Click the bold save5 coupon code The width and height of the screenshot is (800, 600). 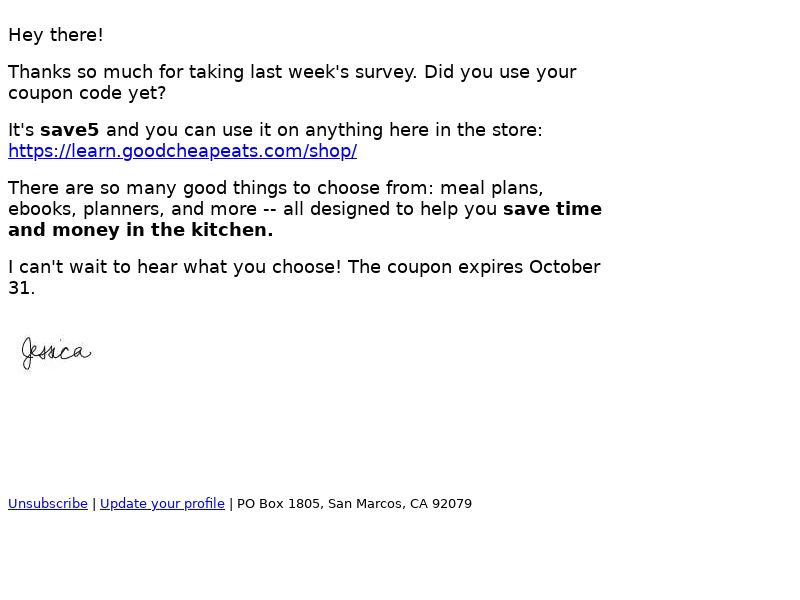[69, 130]
